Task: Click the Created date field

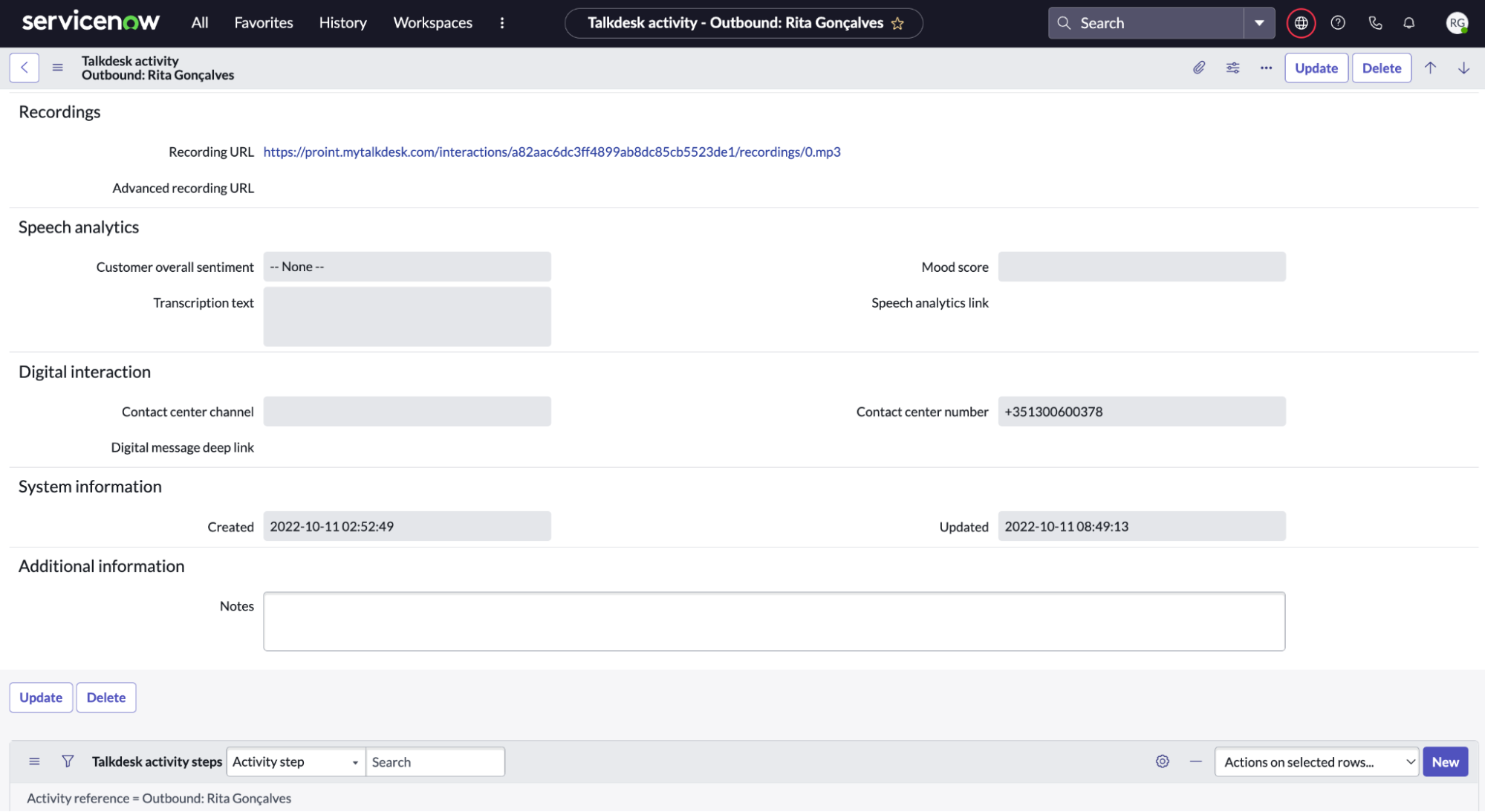Action: point(407,526)
